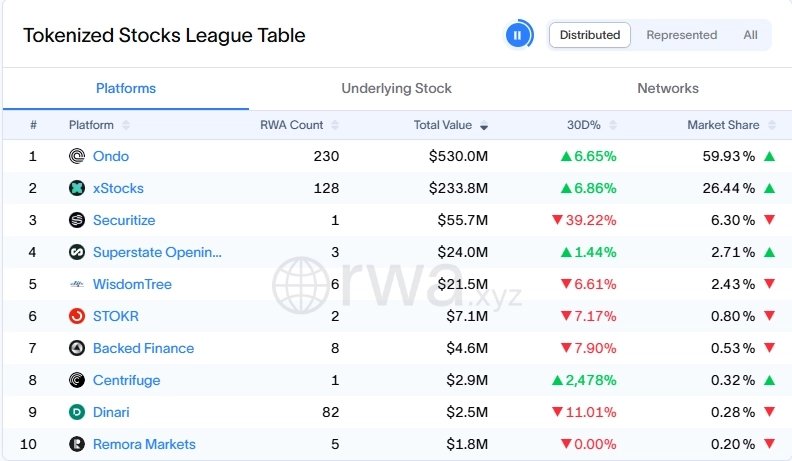Click the Ondo platform logo icon
Viewport: 792px width, 461px height.
pyautogui.click(x=77, y=156)
